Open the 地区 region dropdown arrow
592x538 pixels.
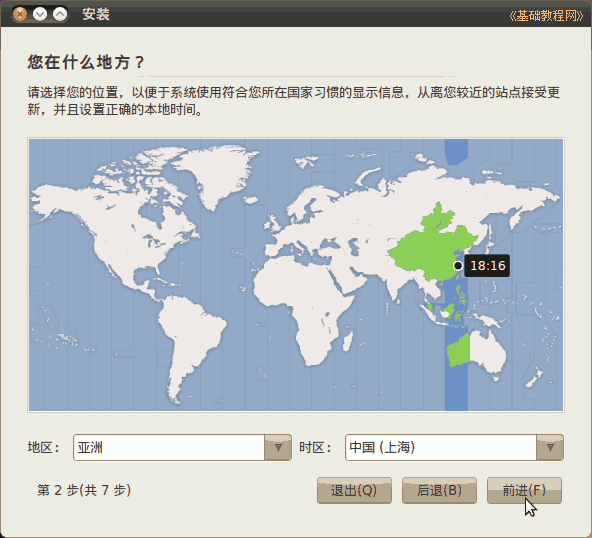pyautogui.click(x=278, y=447)
